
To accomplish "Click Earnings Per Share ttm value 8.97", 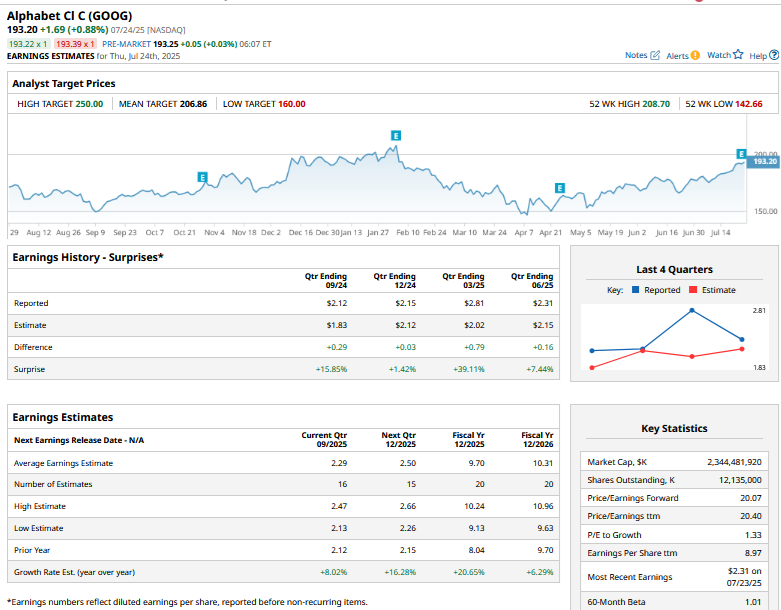I will pos(753,553).
